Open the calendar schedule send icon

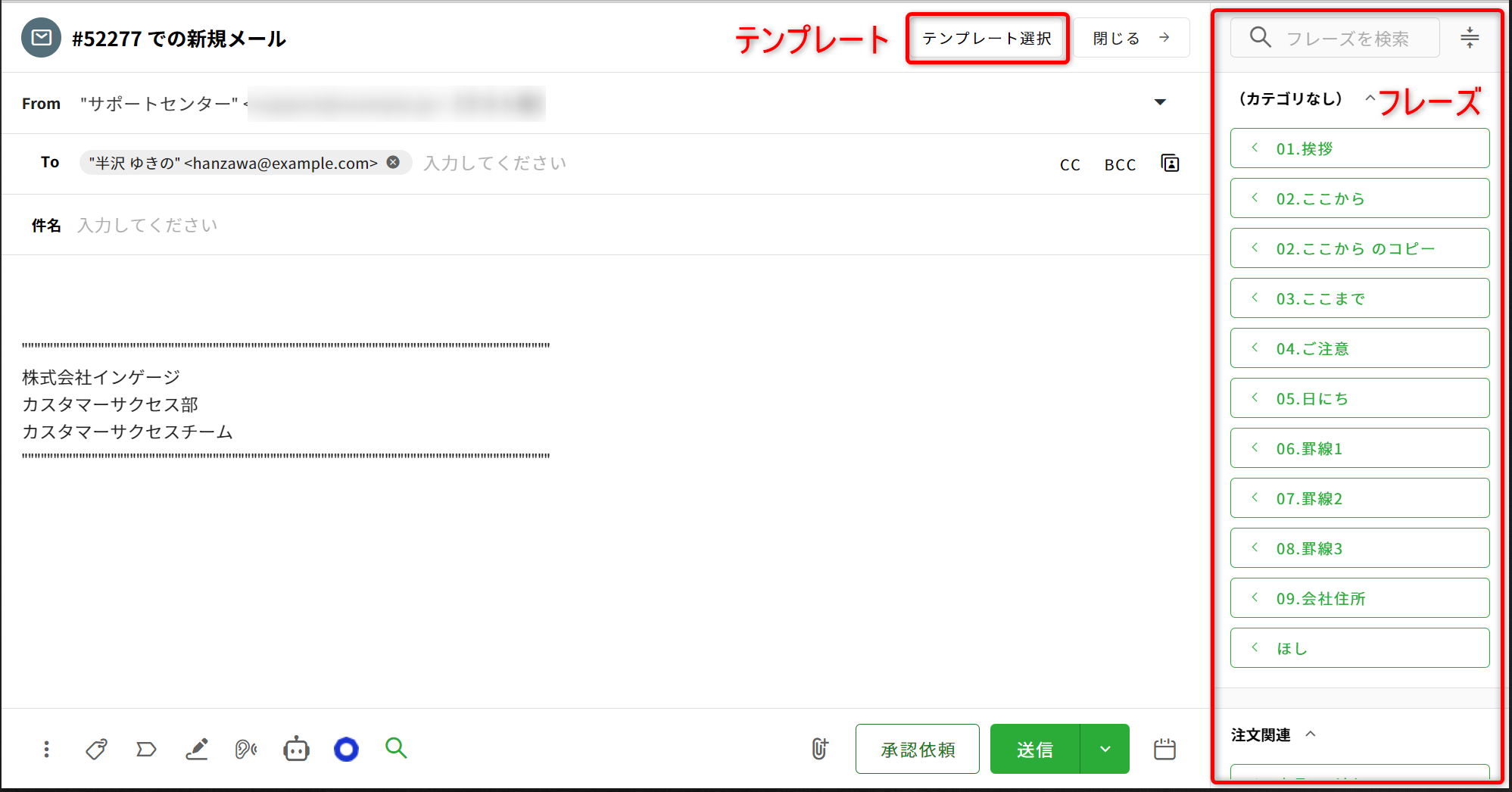1164,749
